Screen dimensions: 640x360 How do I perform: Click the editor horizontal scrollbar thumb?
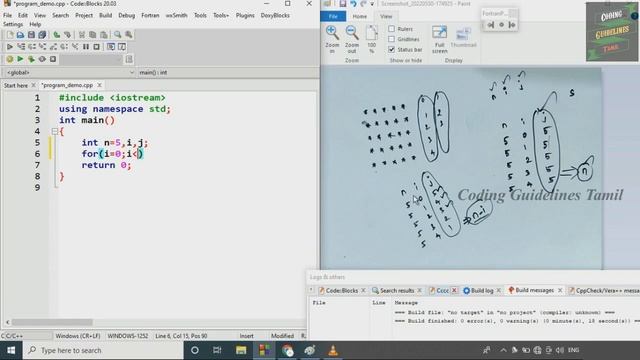(52, 322)
